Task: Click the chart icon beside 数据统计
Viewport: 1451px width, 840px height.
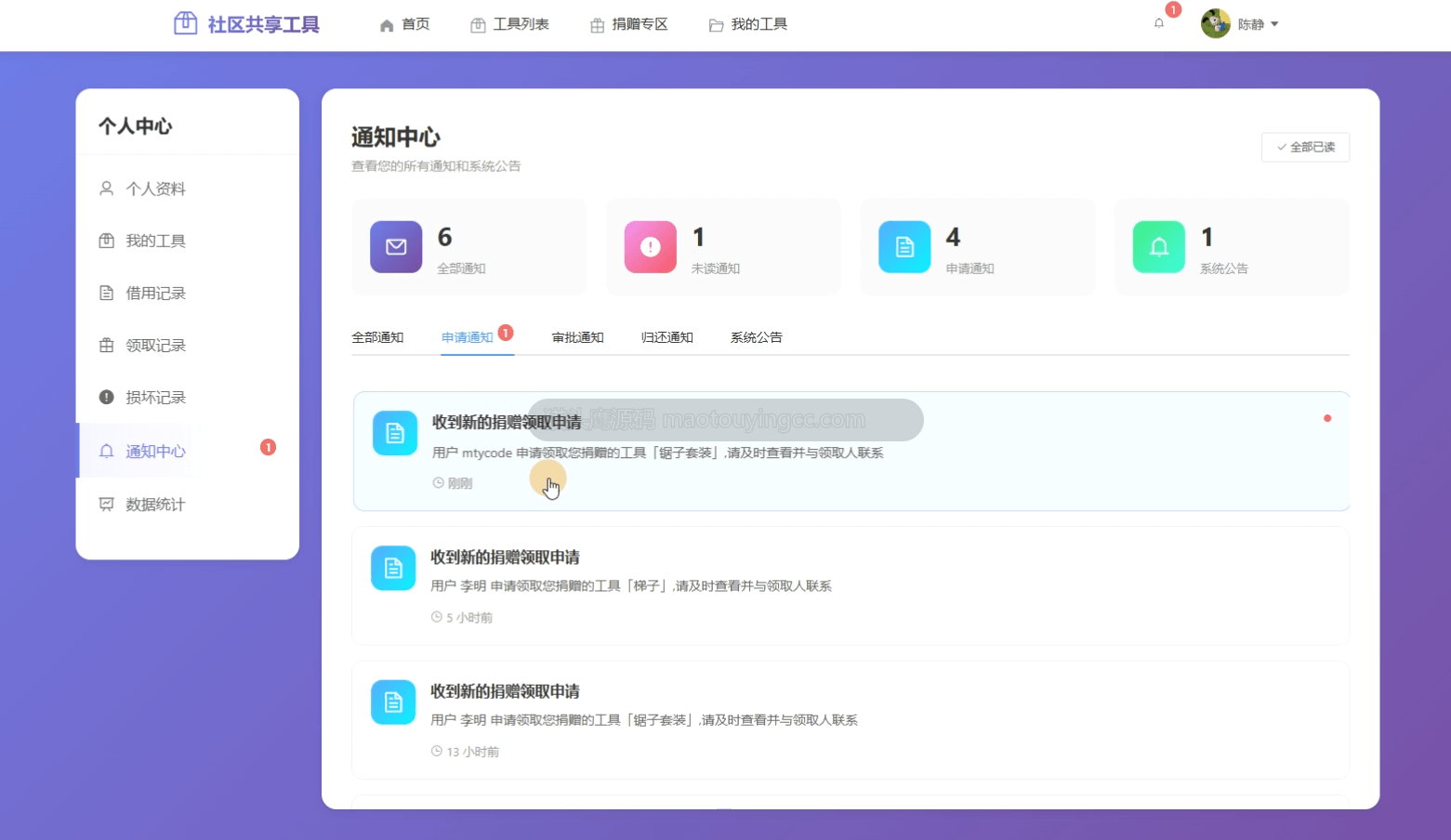Action: tap(107, 504)
